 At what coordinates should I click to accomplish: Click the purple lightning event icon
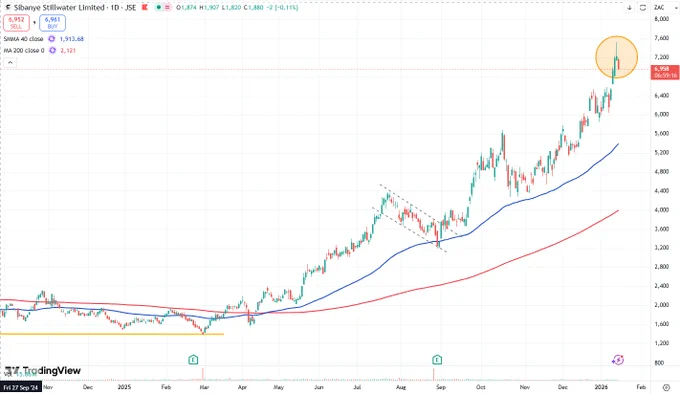point(618,359)
